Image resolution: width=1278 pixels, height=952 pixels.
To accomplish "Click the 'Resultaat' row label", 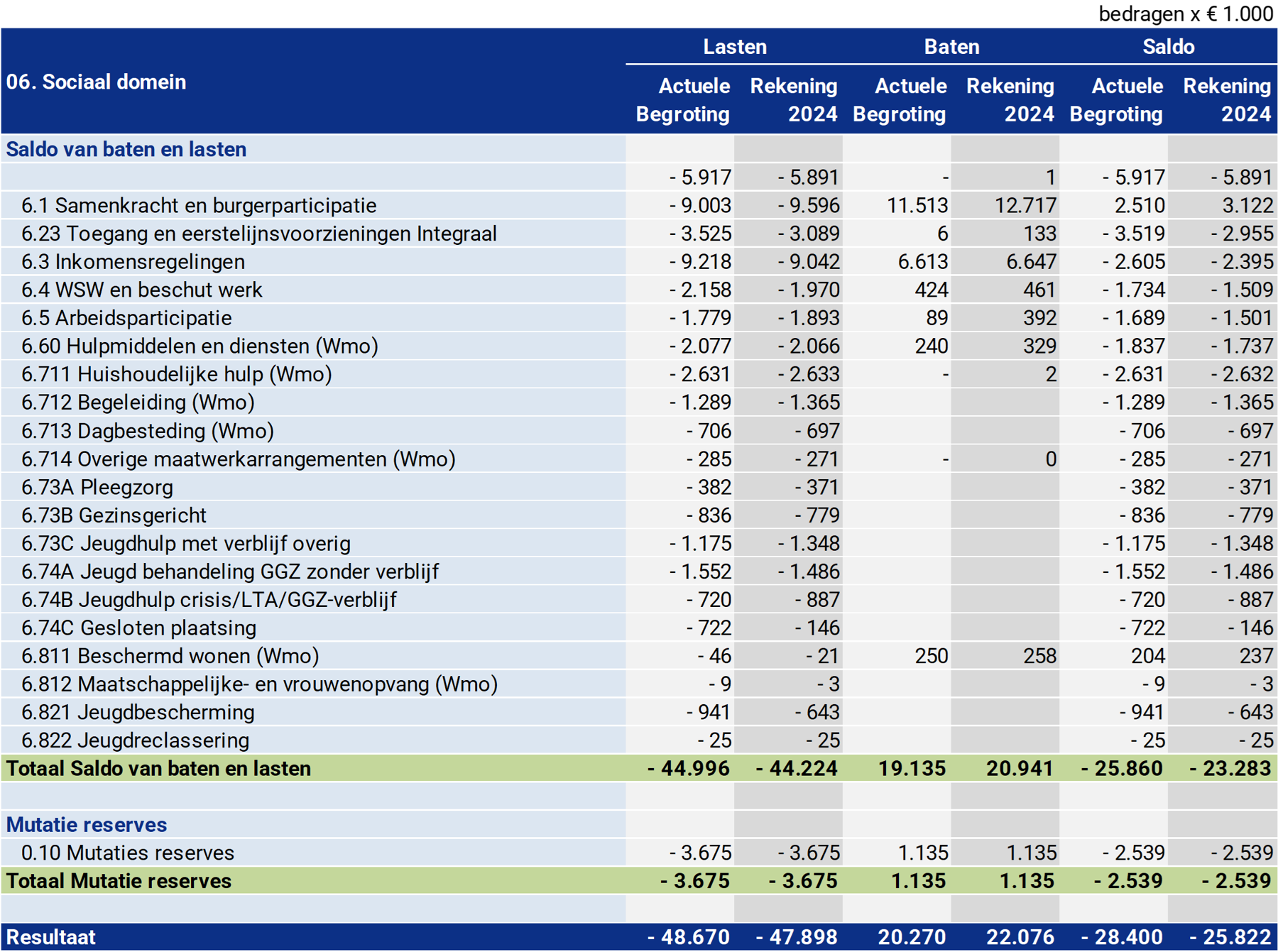I will (x=50, y=937).
